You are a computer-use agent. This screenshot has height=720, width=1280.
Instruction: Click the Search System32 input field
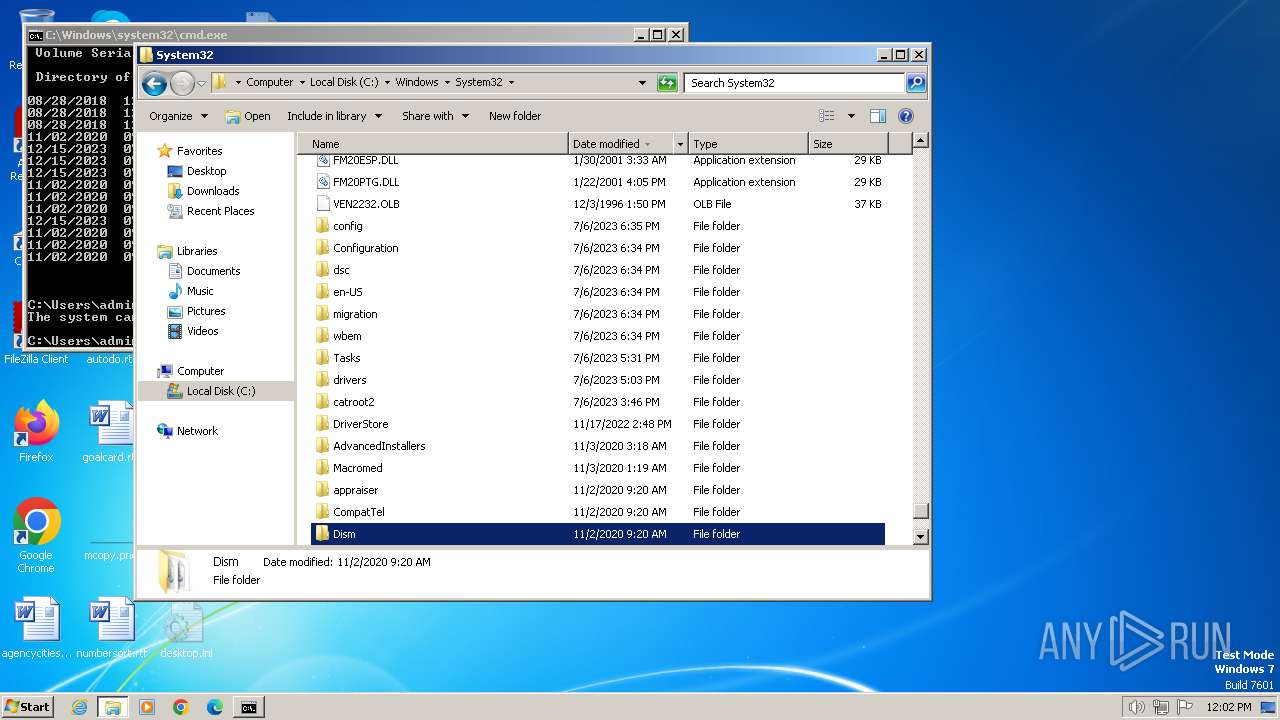click(x=795, y=83)
